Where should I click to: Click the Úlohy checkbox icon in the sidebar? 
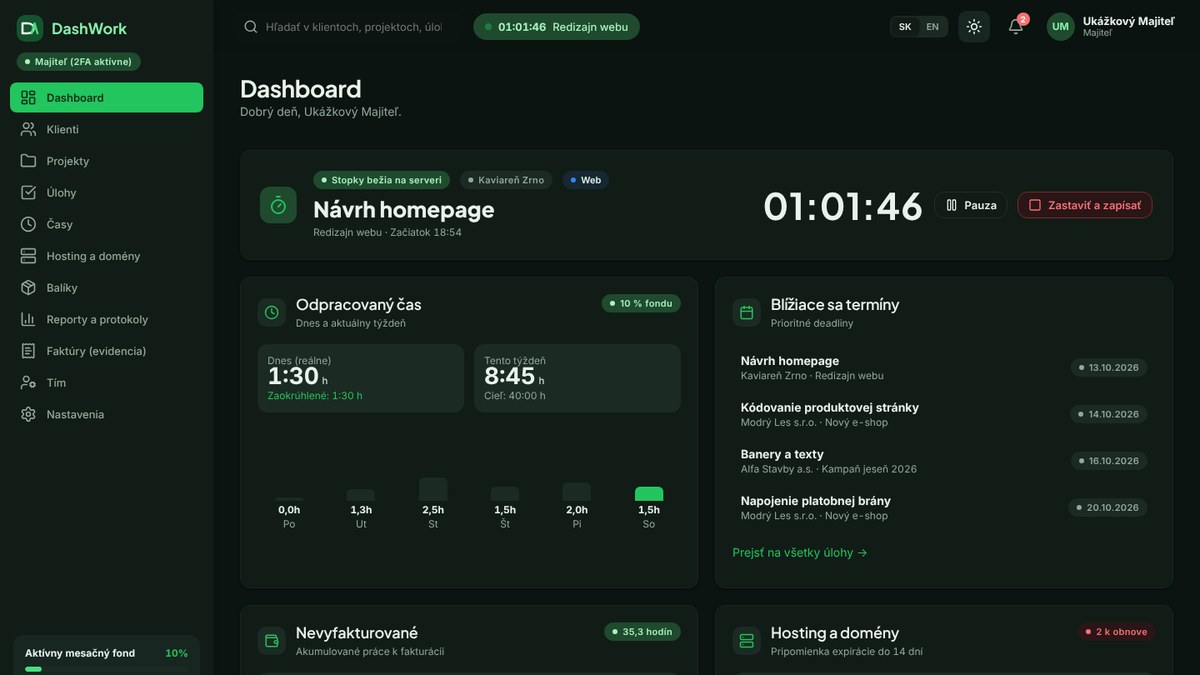tap(28, 193)
